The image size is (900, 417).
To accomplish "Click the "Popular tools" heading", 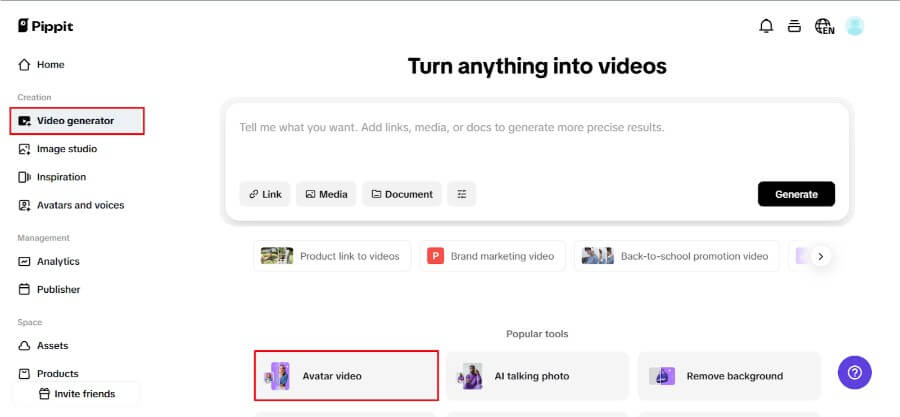I will (x=537, y=334).
